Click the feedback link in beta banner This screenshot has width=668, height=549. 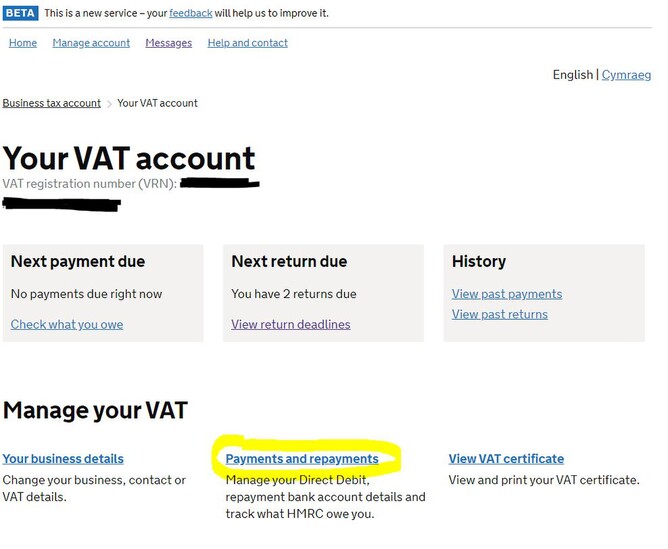click(x=189, y=13)
